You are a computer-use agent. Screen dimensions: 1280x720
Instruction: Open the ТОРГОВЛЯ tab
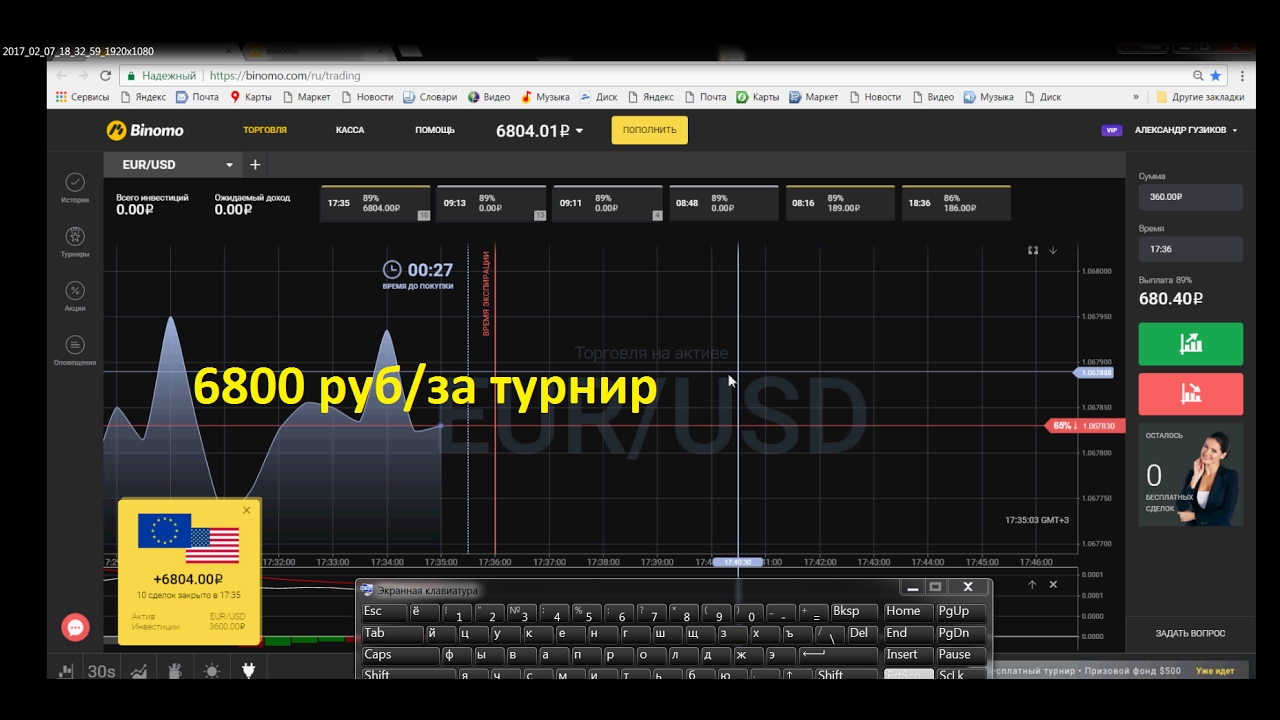pos(265,130)
